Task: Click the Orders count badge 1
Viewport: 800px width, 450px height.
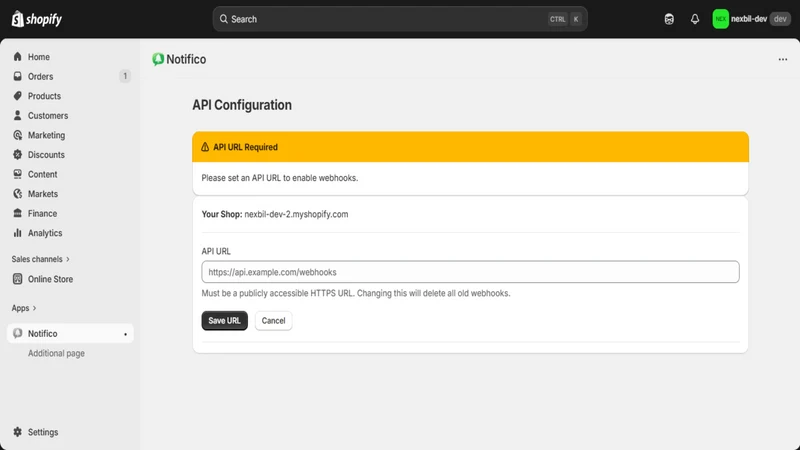Action: 124,76
